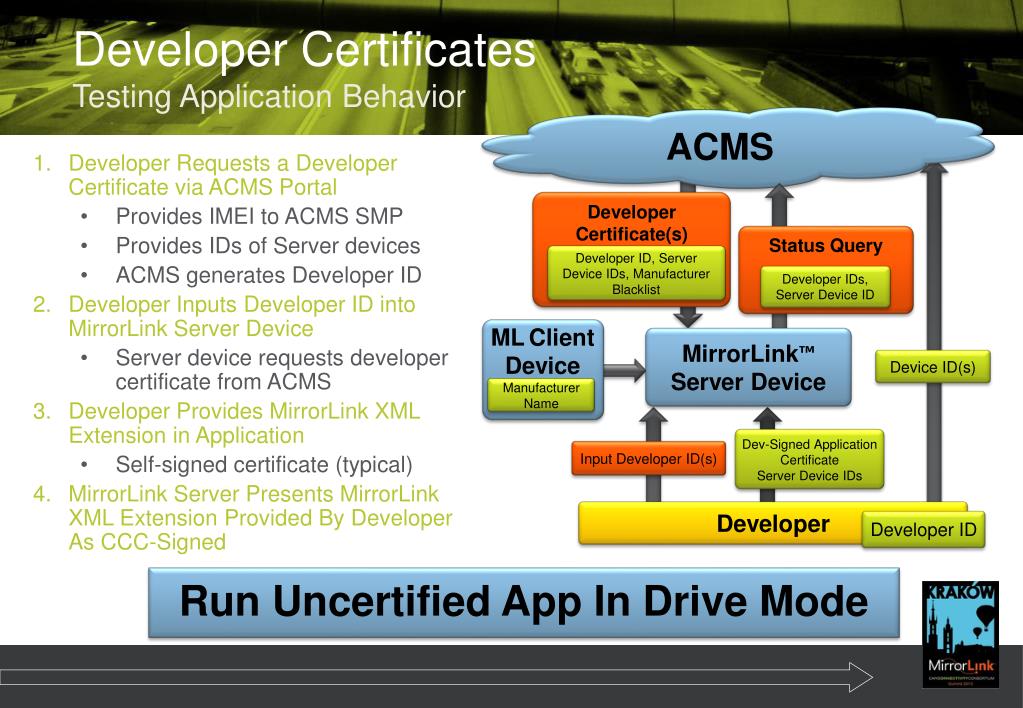The image size is (1023, 708).
Task: Click the tall arrow from Developer to ACMS
Action: [x=934, y=333]
